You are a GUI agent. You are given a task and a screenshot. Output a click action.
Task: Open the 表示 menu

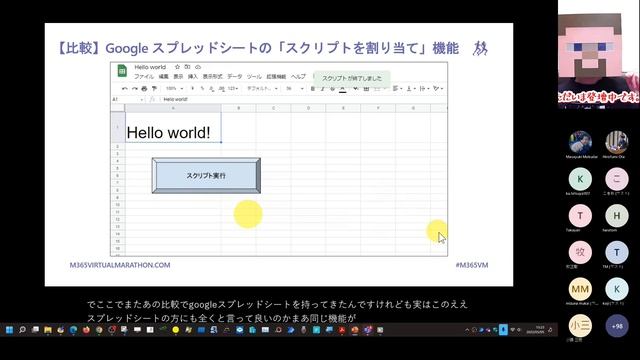point(178,77)
